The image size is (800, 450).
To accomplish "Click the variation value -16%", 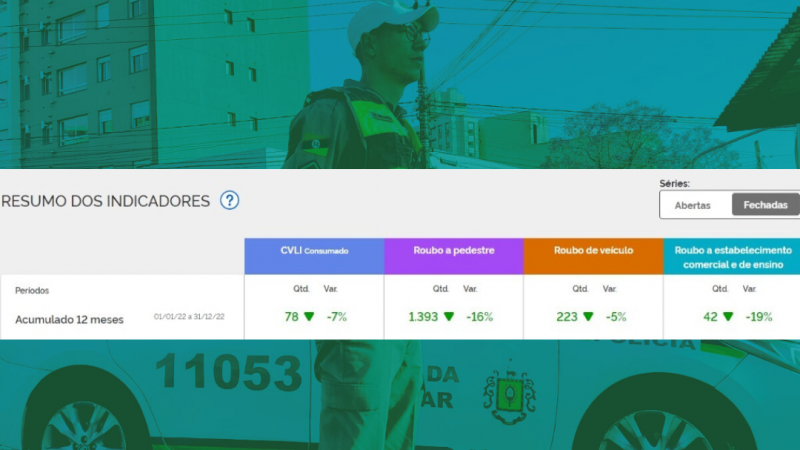I will (480, 317).
